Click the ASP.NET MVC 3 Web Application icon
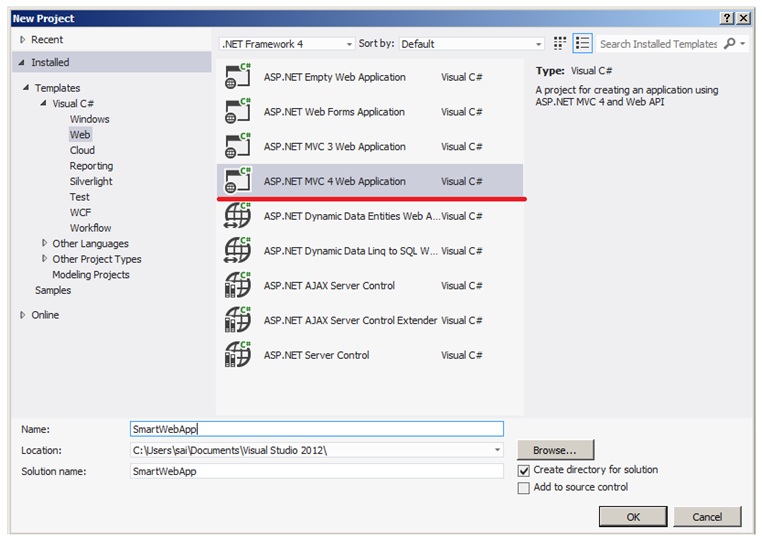 pos(238,146)
